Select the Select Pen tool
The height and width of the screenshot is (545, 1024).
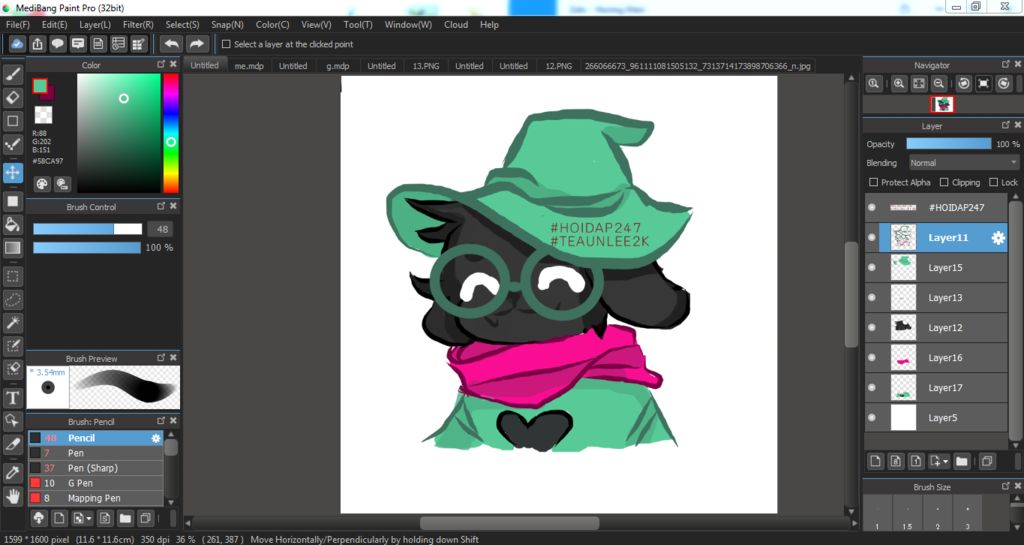[12, 345]
